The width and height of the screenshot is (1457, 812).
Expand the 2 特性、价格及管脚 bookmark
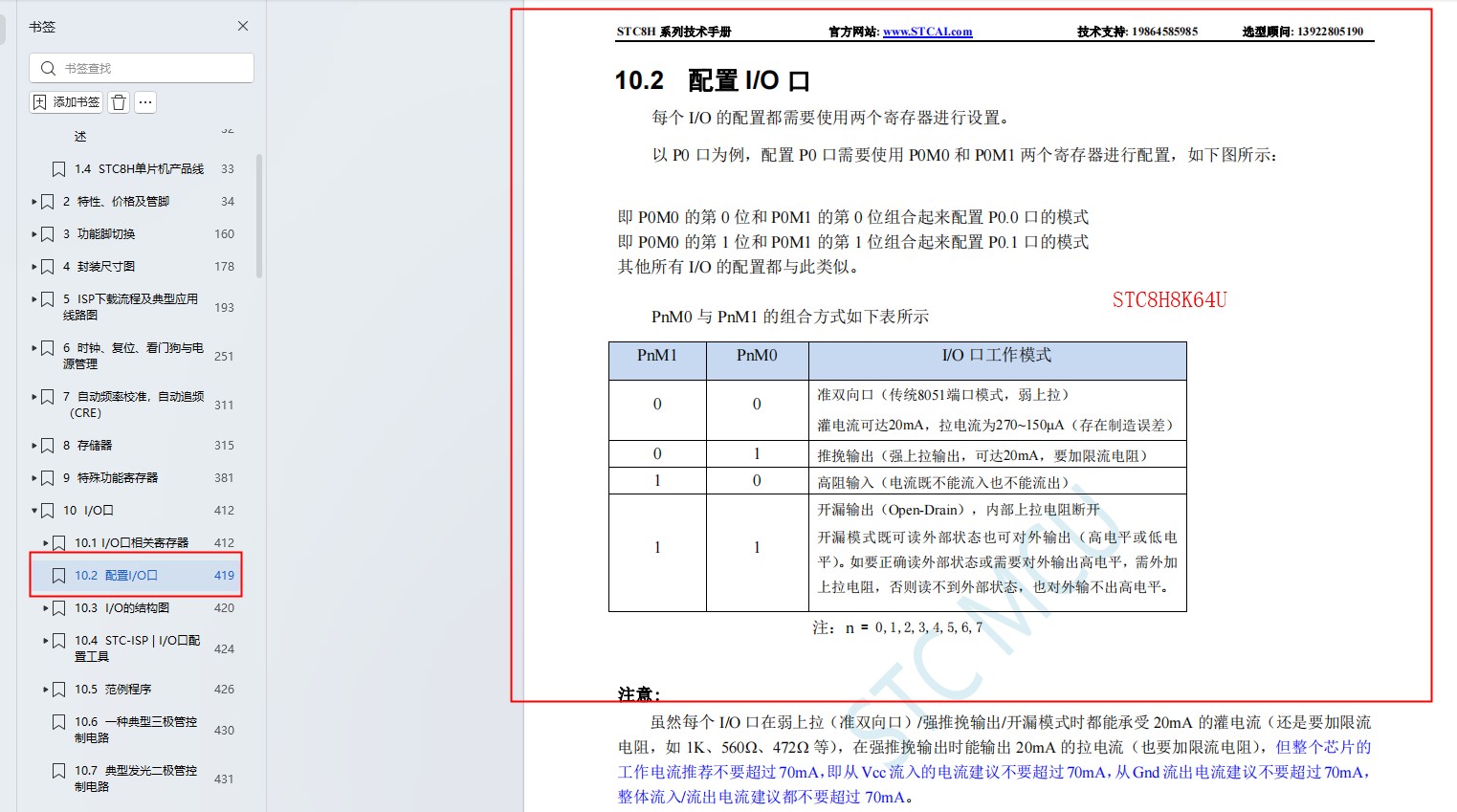point(34,202)
